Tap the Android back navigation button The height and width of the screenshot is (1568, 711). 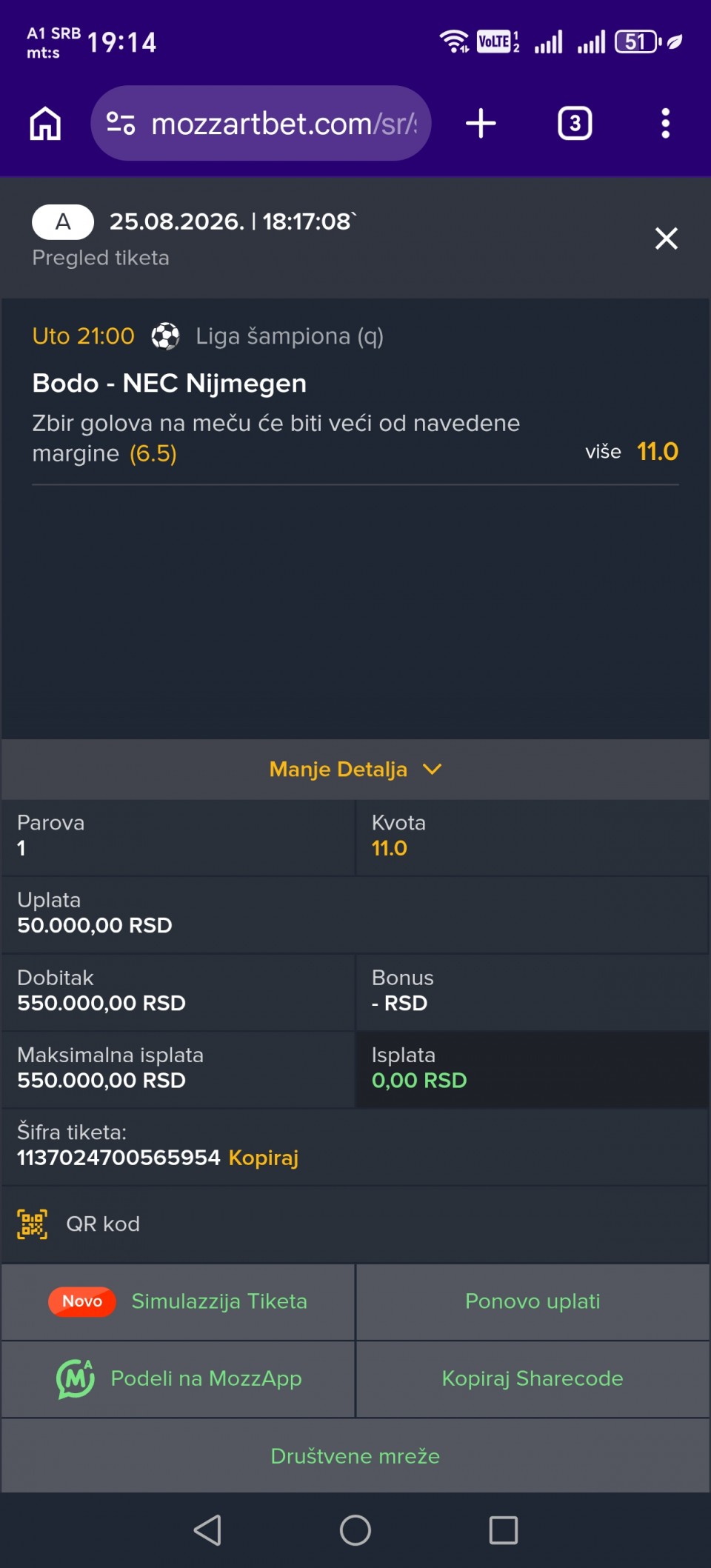pyautogui.click(x=207, y=1529)
